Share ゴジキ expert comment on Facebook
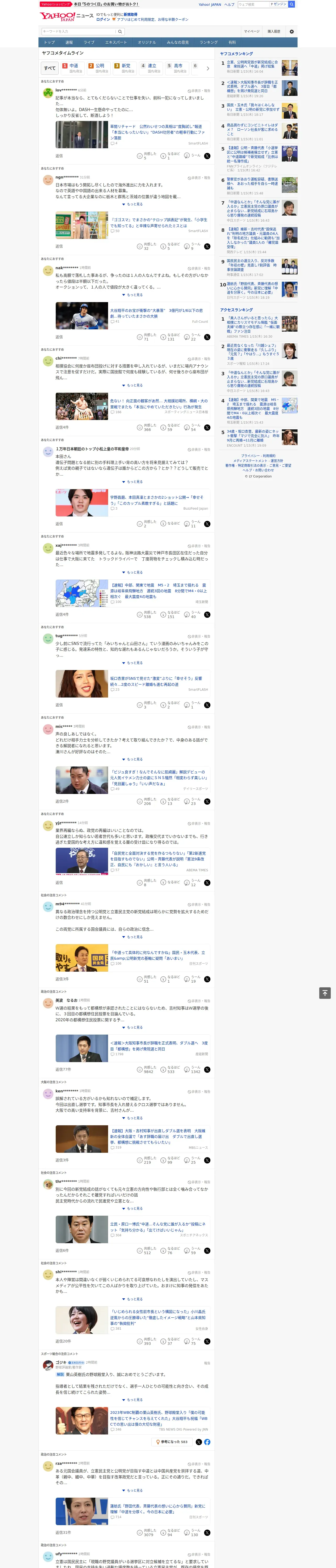336x1568 pixels. (x=207, y=1442)
